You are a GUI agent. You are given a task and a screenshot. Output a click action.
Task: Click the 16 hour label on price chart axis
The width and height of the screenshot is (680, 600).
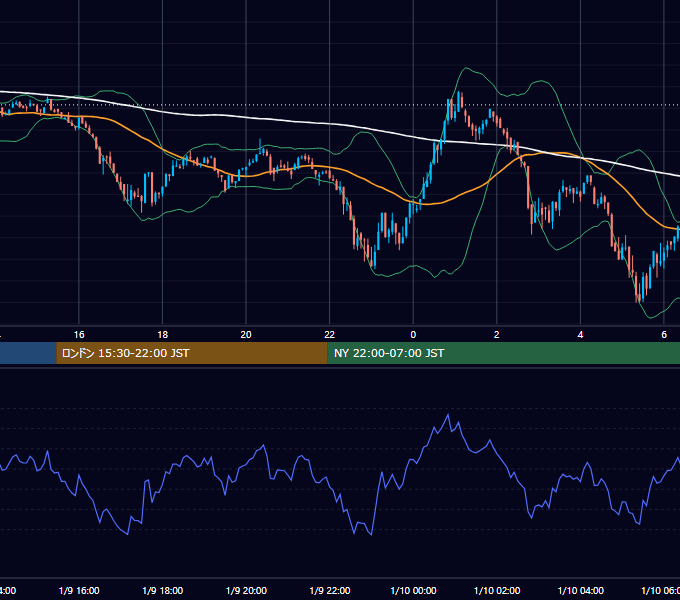pyautogui.click(x=79, y=335)
